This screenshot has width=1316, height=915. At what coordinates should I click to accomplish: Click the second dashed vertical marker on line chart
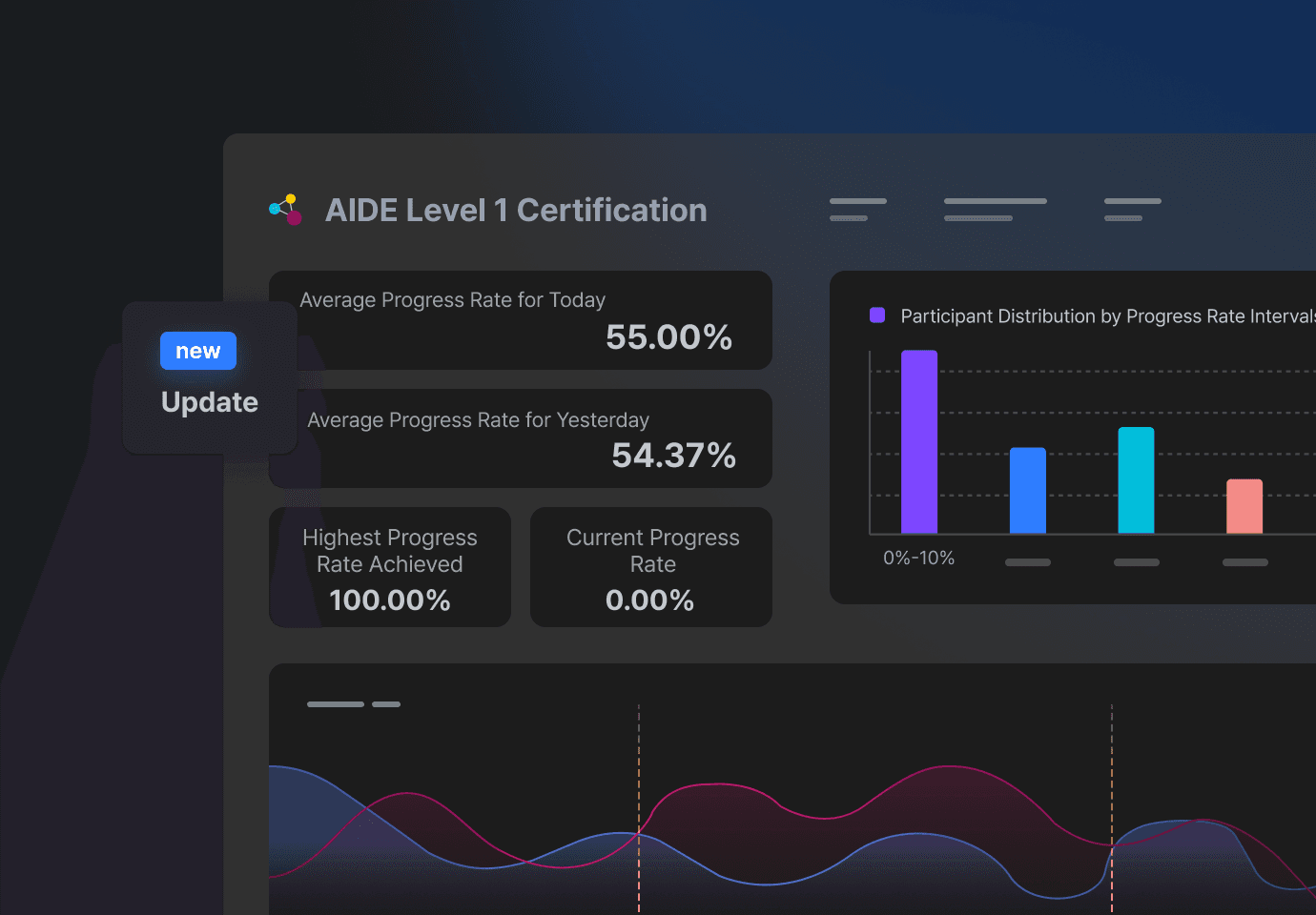coord(1112,808)
